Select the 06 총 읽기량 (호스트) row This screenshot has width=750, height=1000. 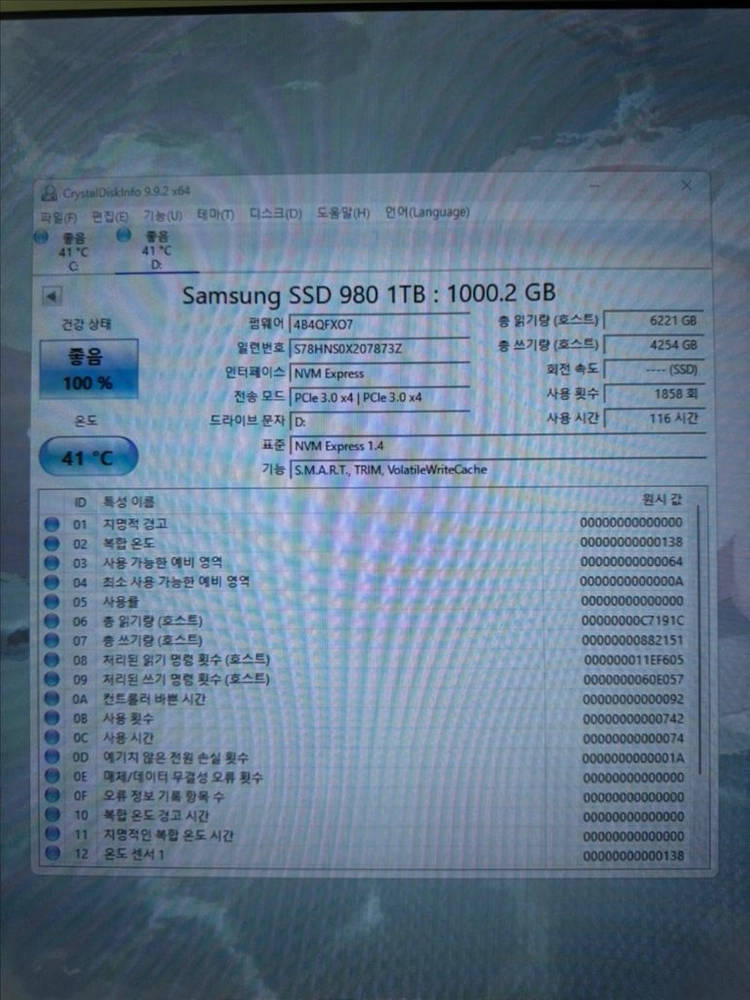point(367,621)
